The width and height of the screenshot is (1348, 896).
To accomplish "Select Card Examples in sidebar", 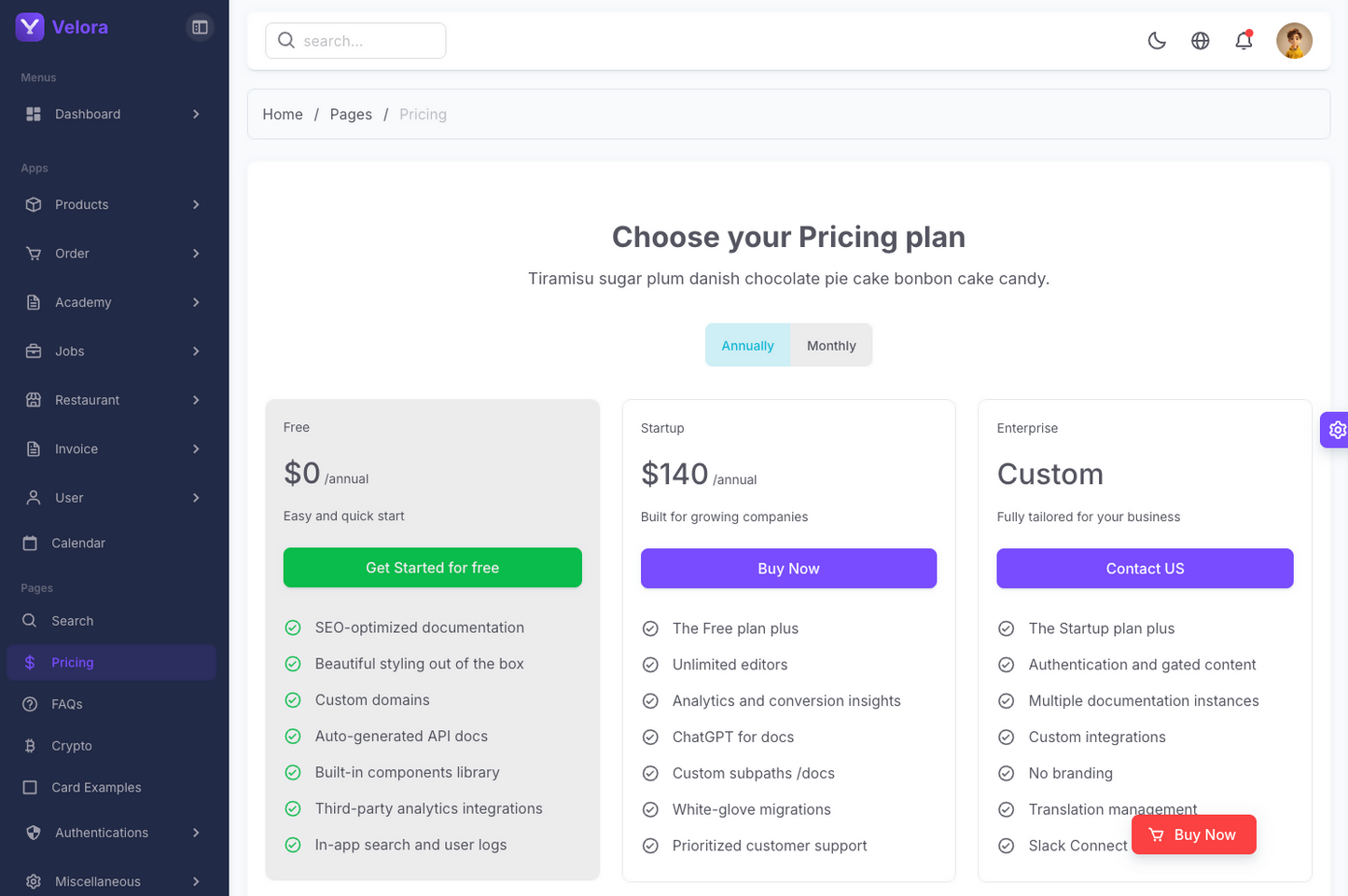I will click(96, 787).
